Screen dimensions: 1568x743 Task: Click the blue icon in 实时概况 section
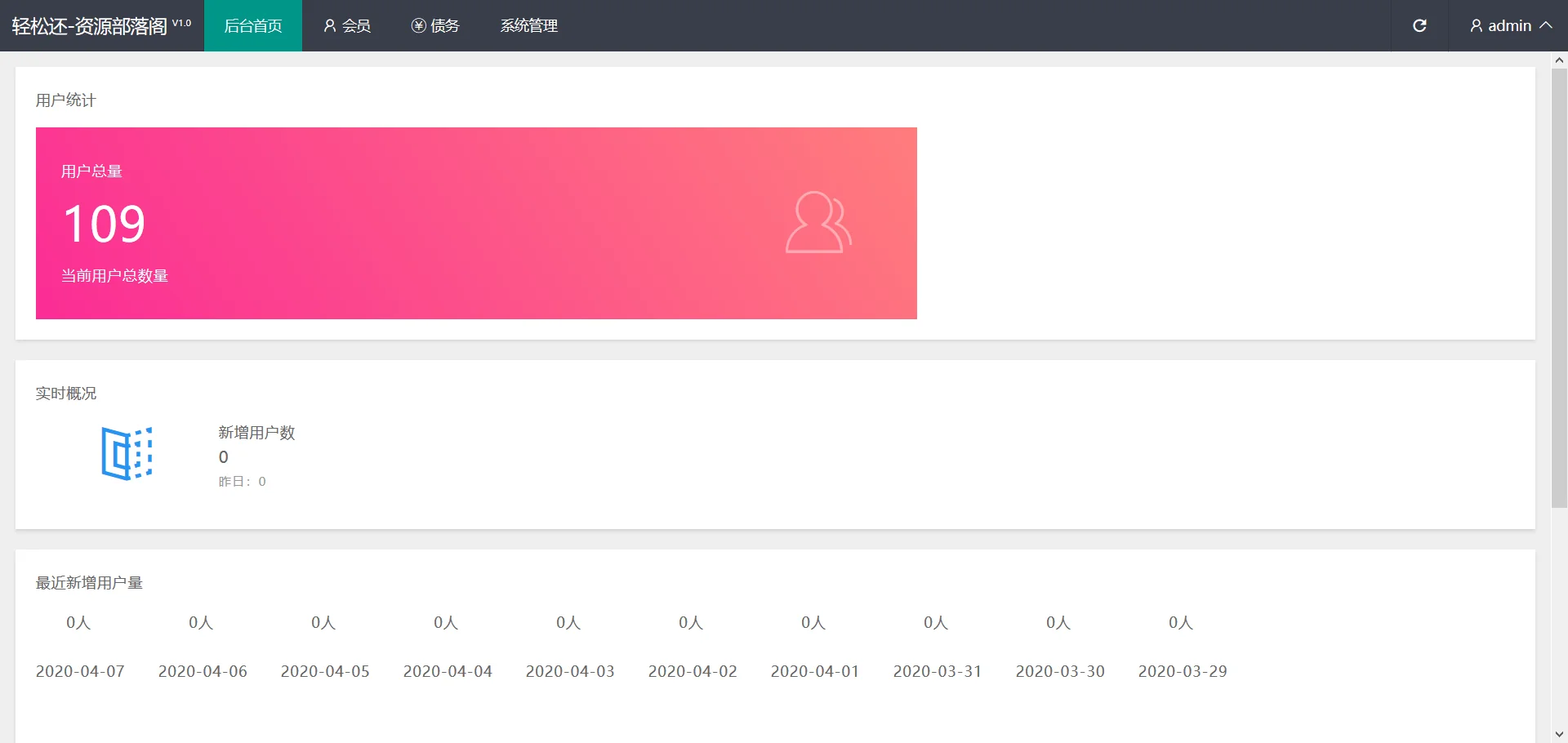click(127, 453)
